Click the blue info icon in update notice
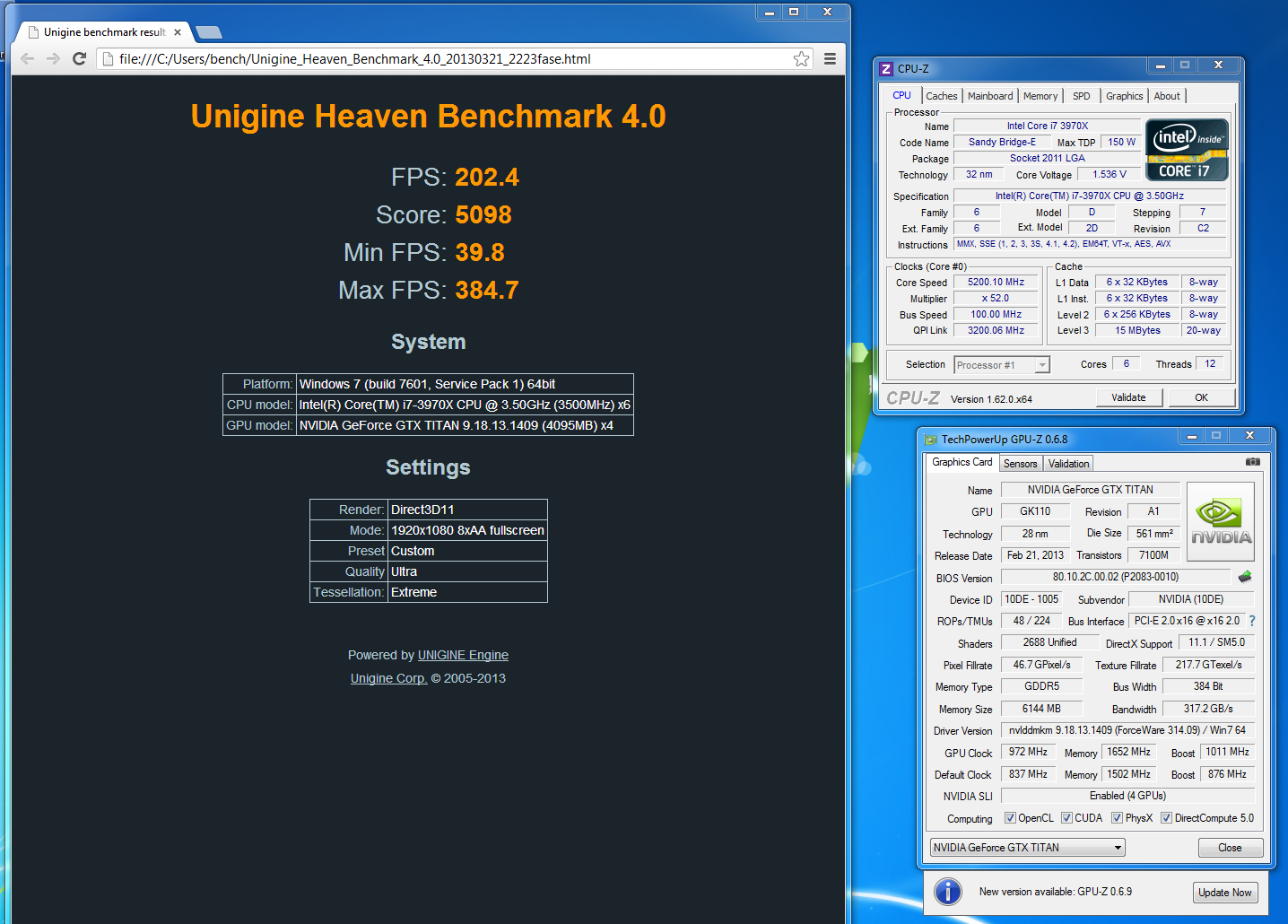The image size is (1288, 924). coord(948,892)
